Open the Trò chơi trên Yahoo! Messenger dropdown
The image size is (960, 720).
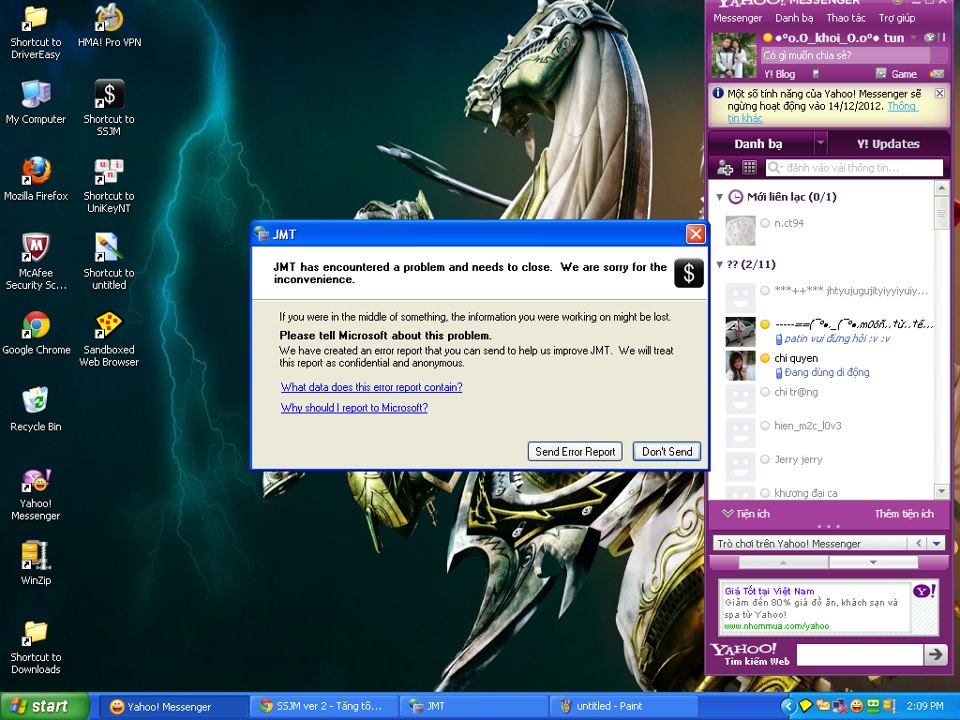coord(936,543)
